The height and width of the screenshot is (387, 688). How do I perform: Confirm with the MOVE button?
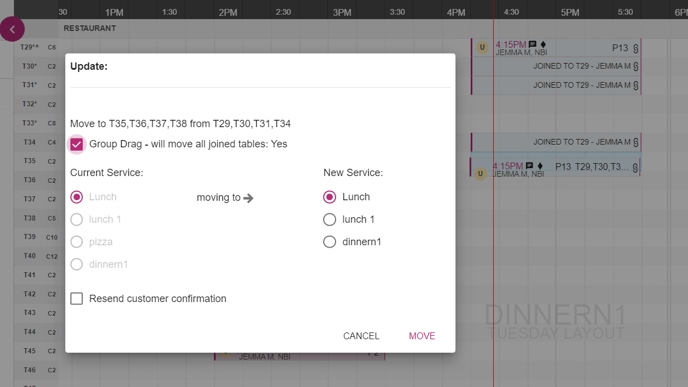(x=422, y=336)
